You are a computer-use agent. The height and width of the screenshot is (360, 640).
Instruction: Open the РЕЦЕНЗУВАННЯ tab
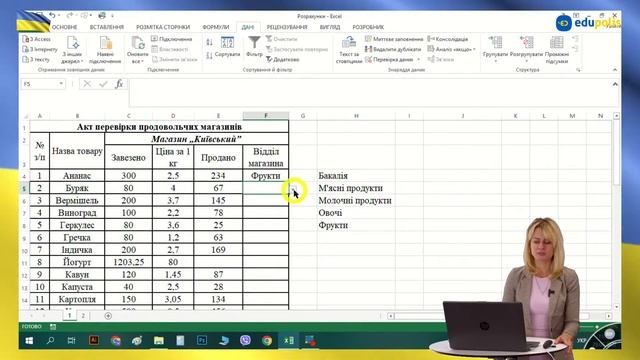coord(287,27)
